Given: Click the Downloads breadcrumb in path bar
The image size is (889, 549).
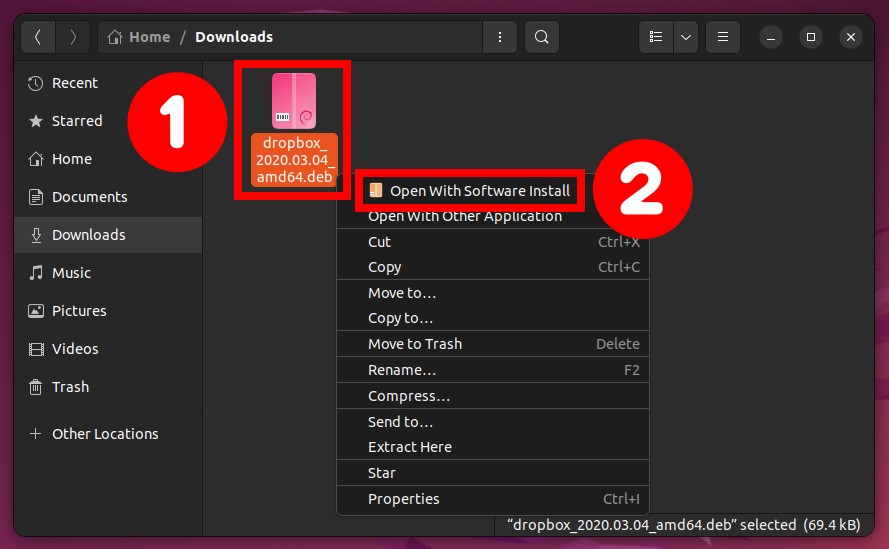Looking at the screenshot, I should 234,37.
